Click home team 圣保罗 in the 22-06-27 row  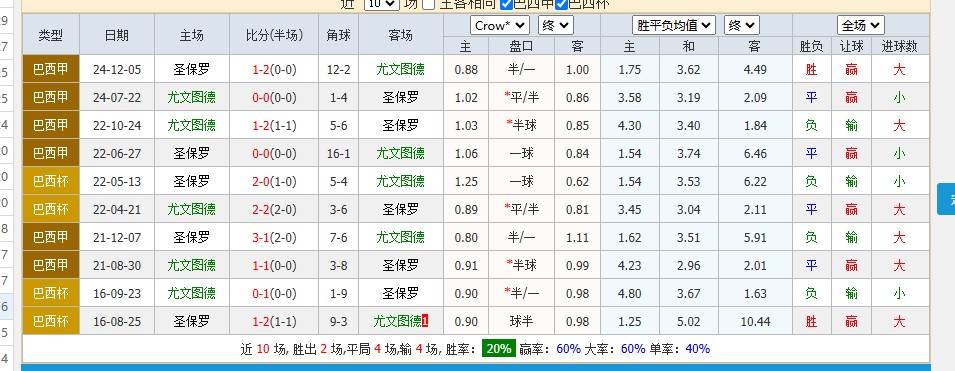[x=191, y=154]
